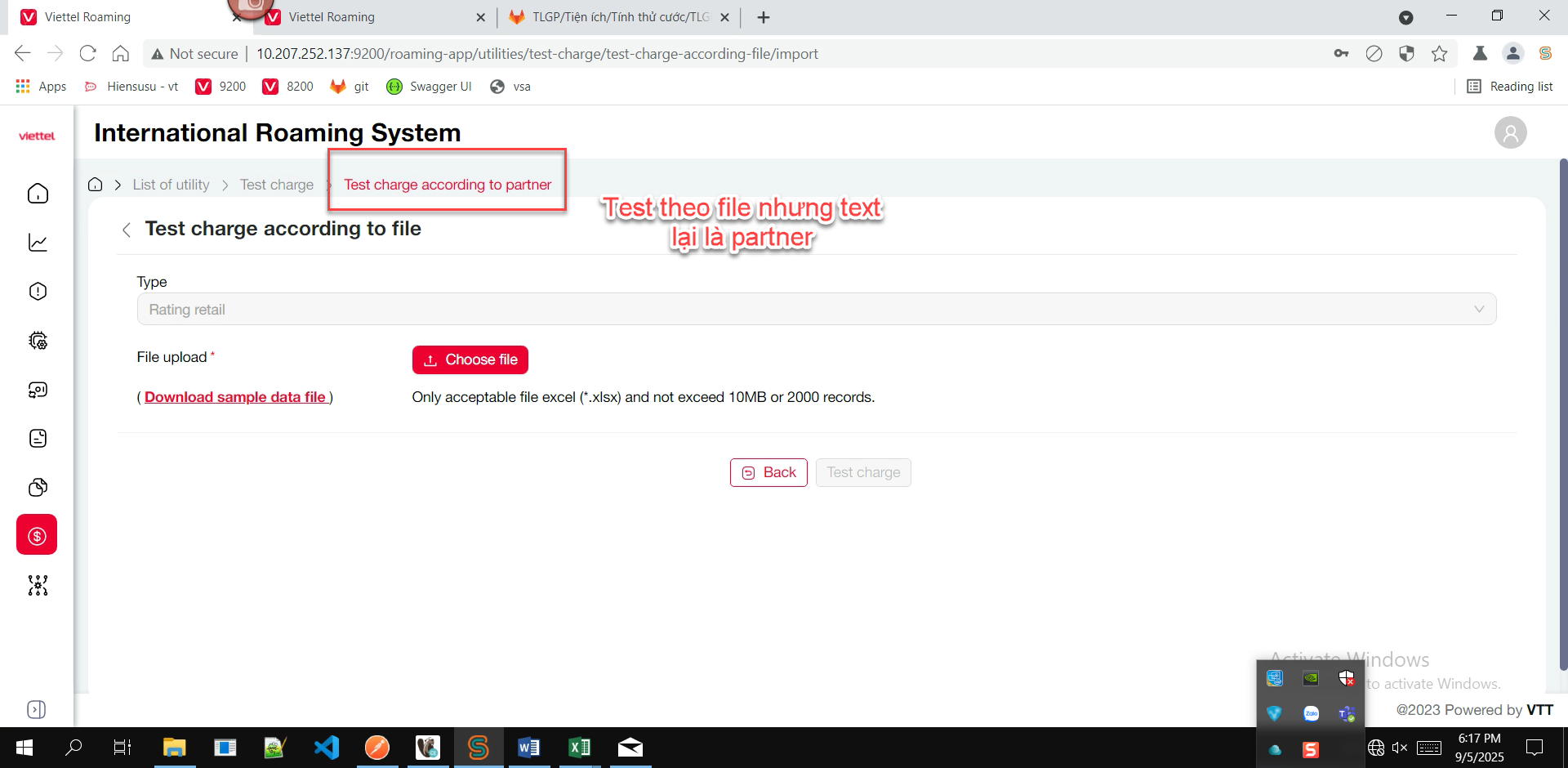1568x768 pixels.
Task: Click the network nodes sidebar icon
Action: (x=38, y=585)
